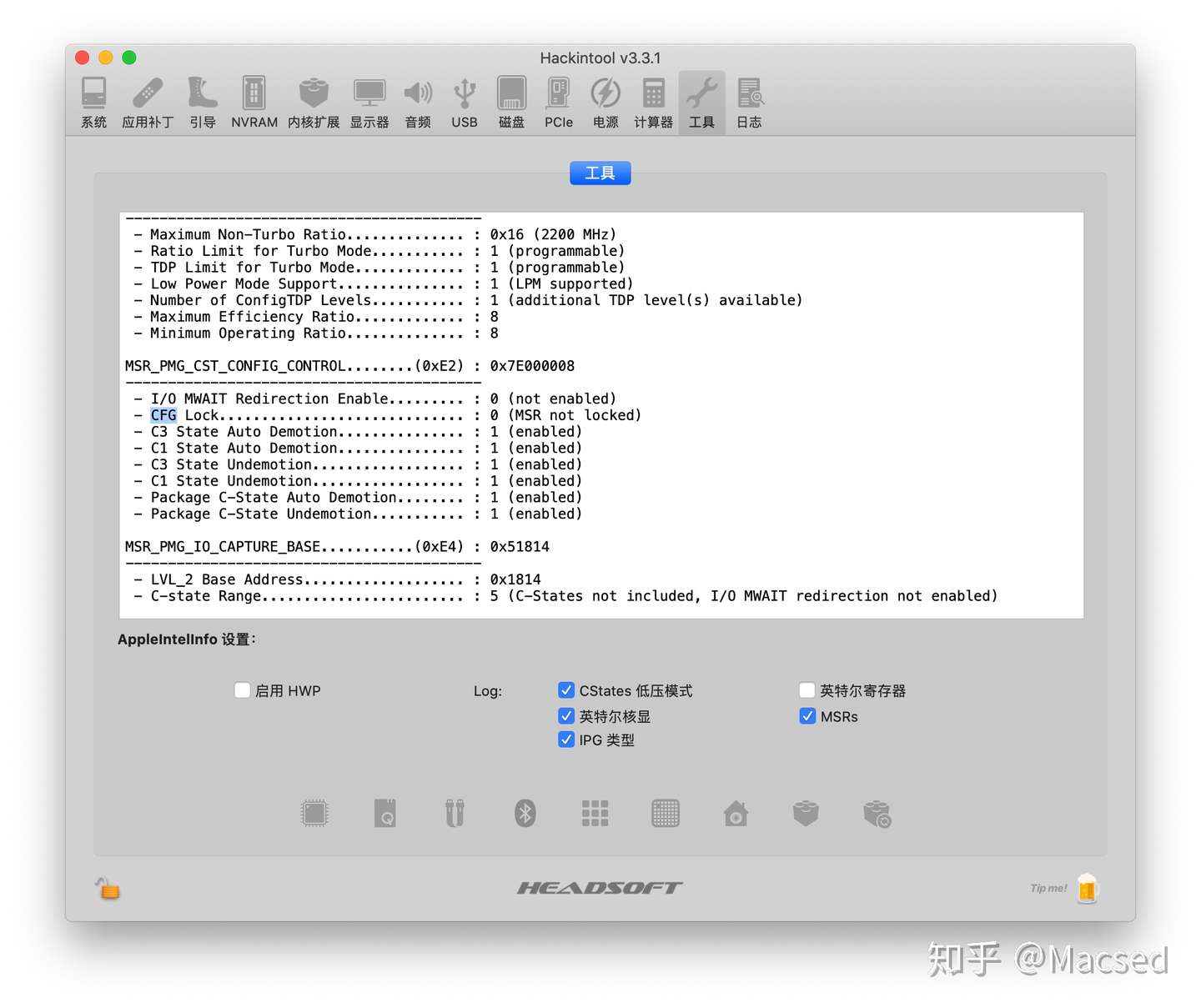Select the USB configuration panel
The height and width of the screenshot is (1008, 1201).
pos(464,100)
